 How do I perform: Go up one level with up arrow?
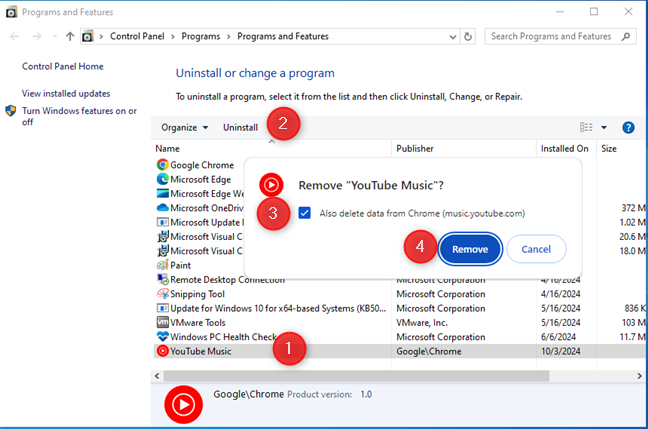[70, 36]
